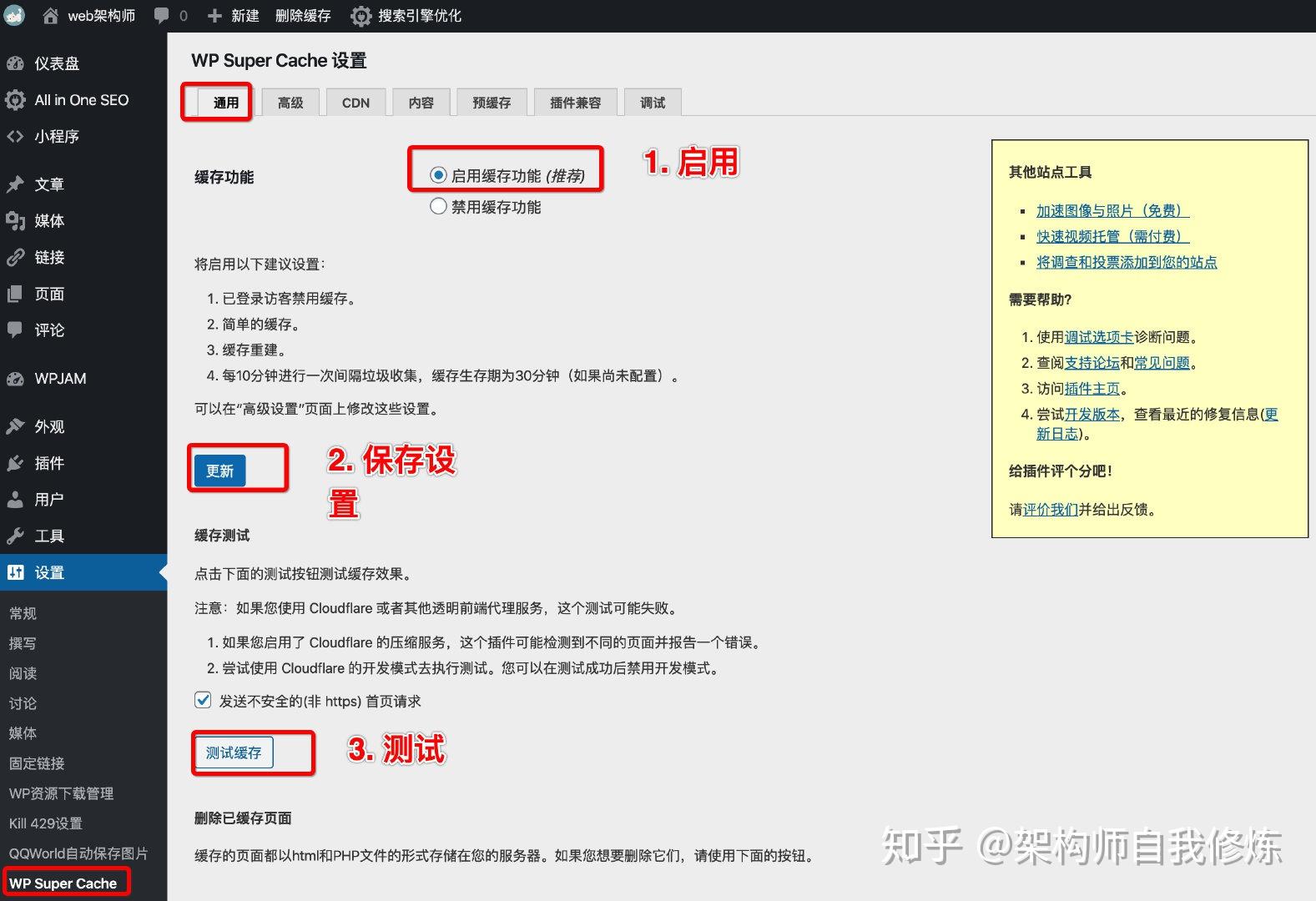Open the 内容 tab

point(421,103)
